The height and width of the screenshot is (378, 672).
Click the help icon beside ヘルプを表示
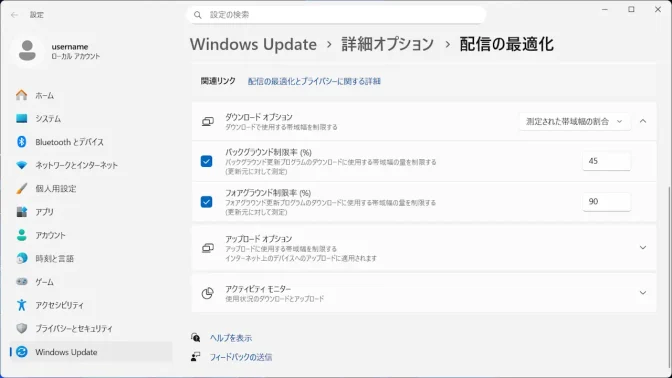coord(195,338)
